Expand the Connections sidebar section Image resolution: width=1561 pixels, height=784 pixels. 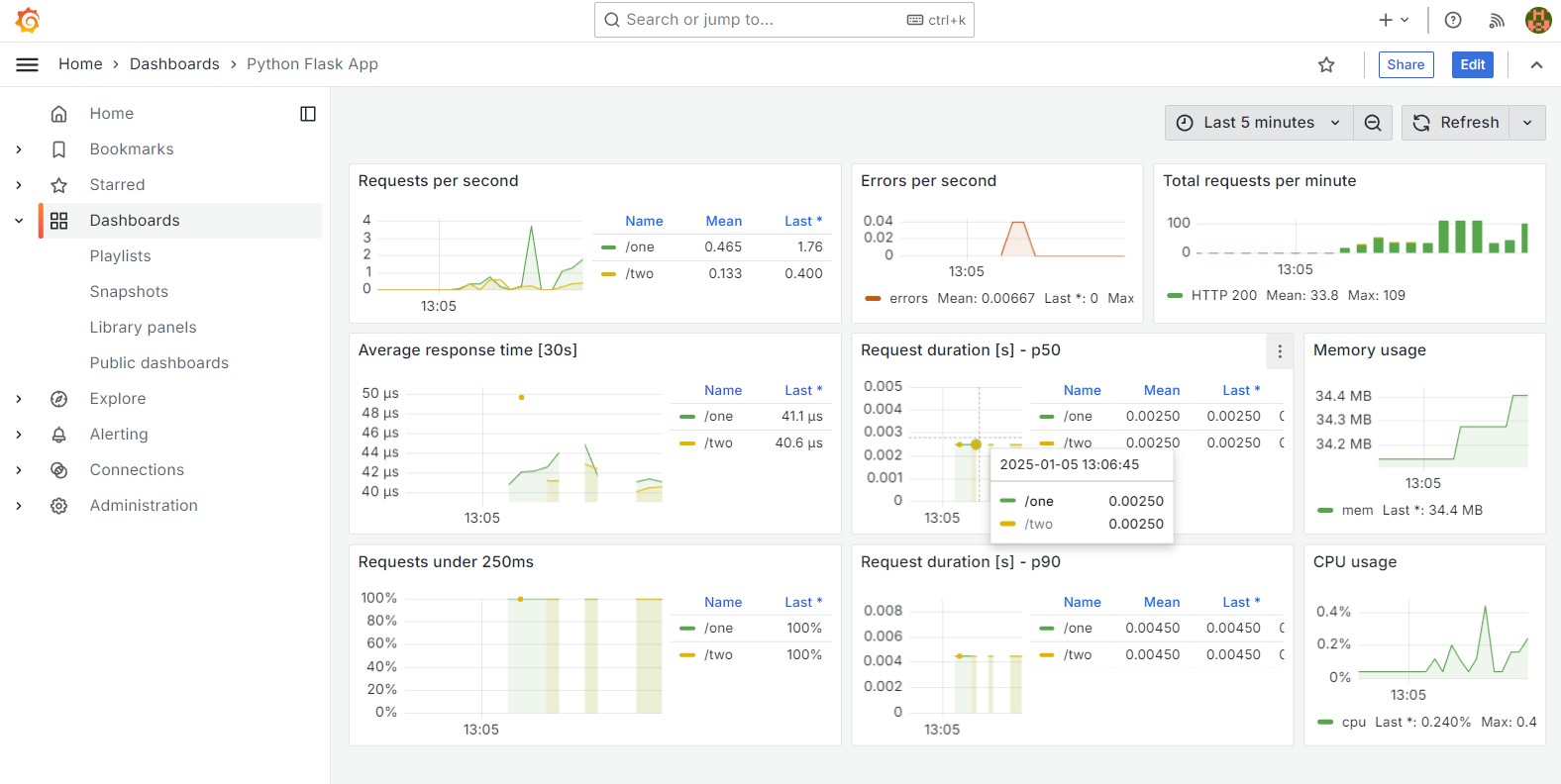coord(19,470)
